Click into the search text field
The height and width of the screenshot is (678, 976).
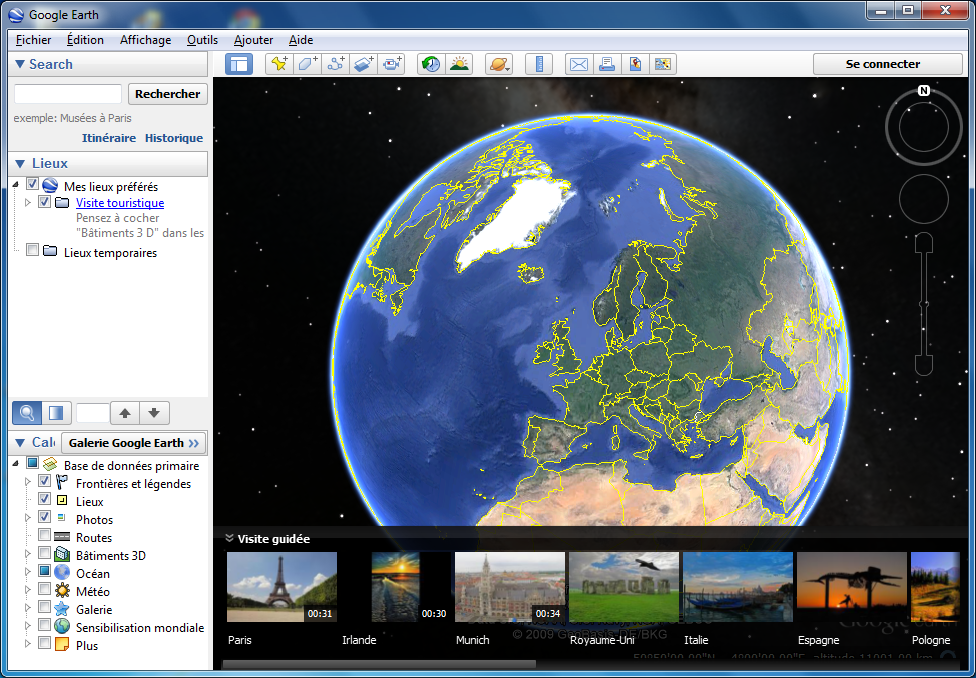coord(68,94)
